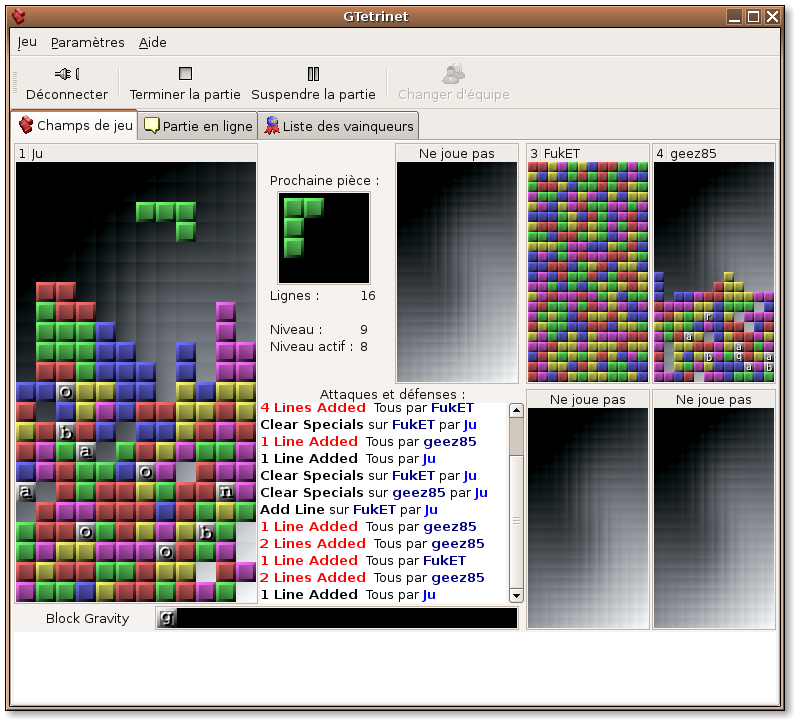The image size is (794, 720).
Task: Open the Paramètres menu
Action: [88, 43]
